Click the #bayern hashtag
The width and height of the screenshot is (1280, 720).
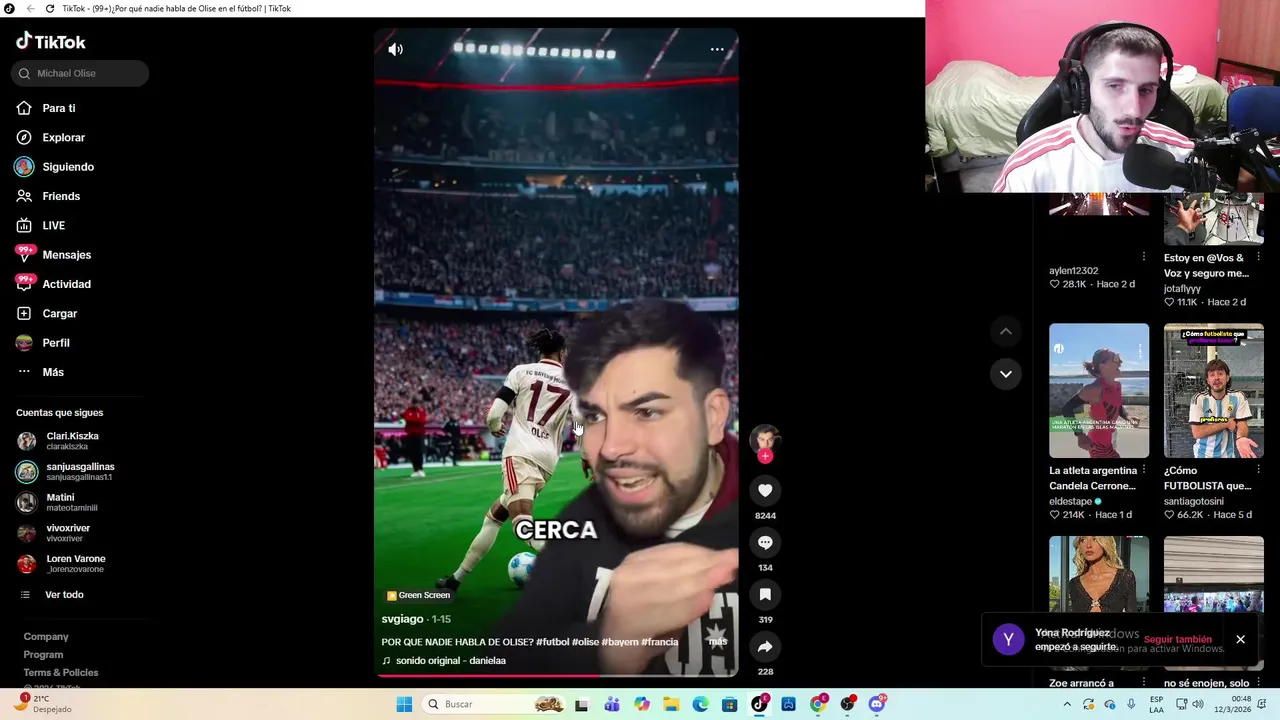coord(619,642)
